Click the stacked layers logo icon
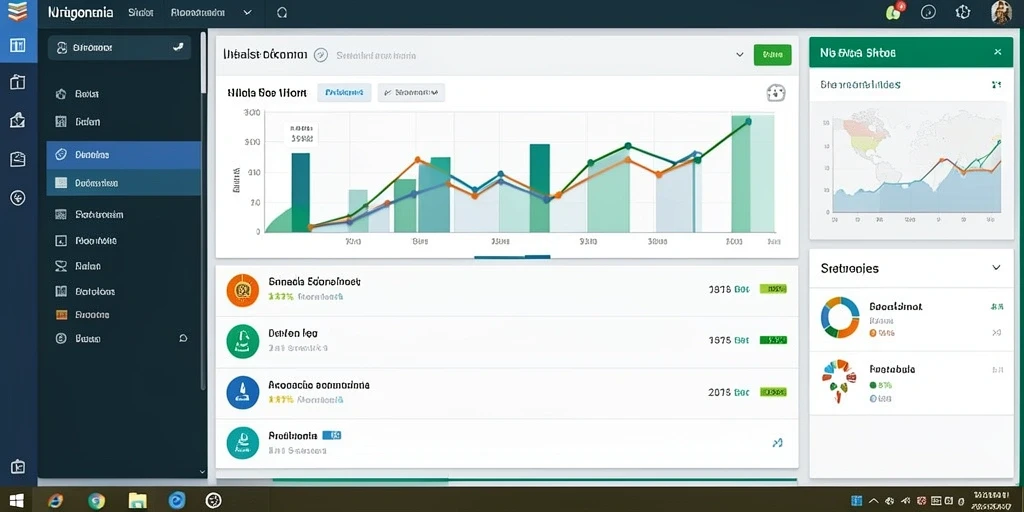Viewport: 1024px width, 512px height. click(18, 12)
